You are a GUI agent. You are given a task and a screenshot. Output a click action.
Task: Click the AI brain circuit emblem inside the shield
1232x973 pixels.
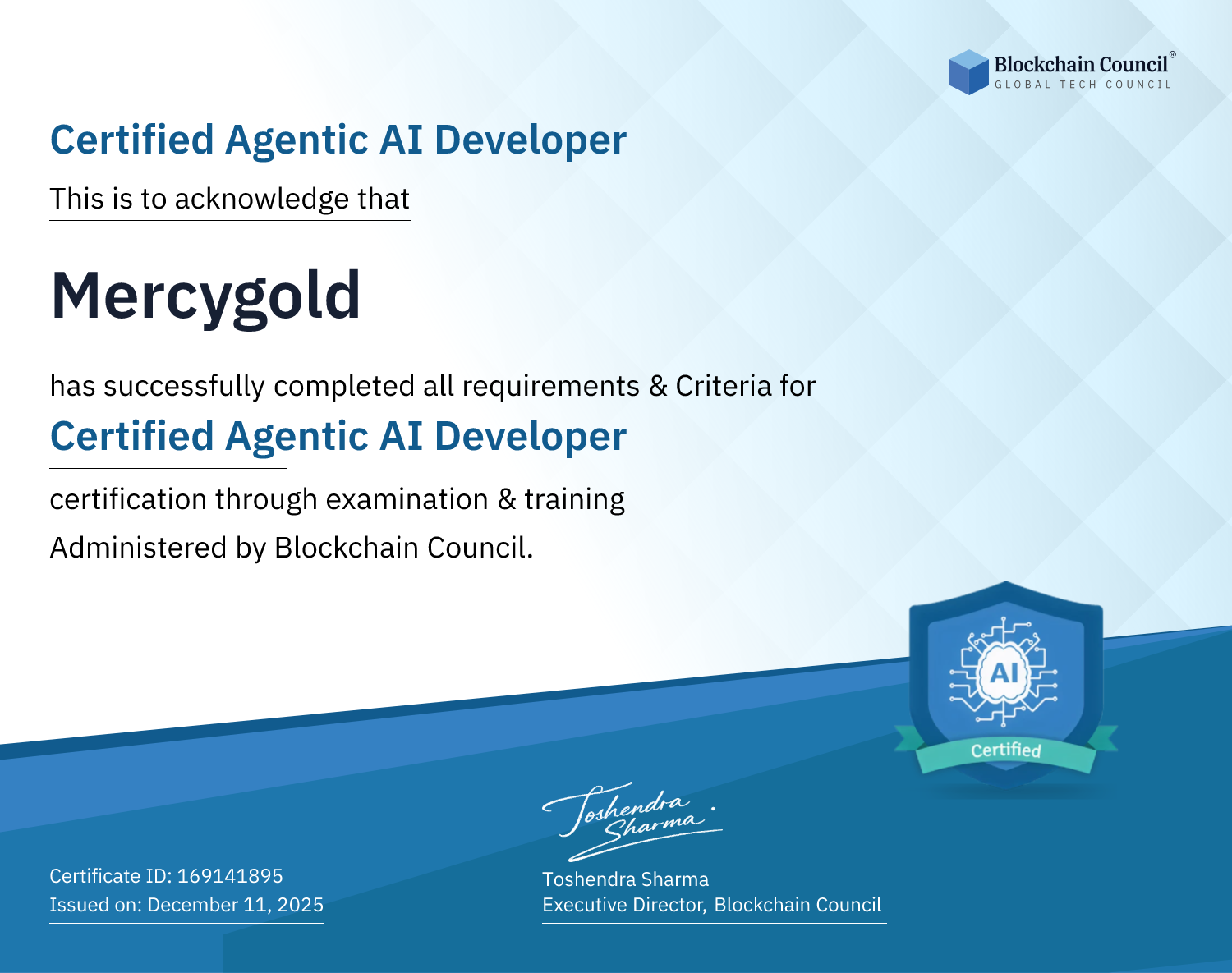(1004, 673)
